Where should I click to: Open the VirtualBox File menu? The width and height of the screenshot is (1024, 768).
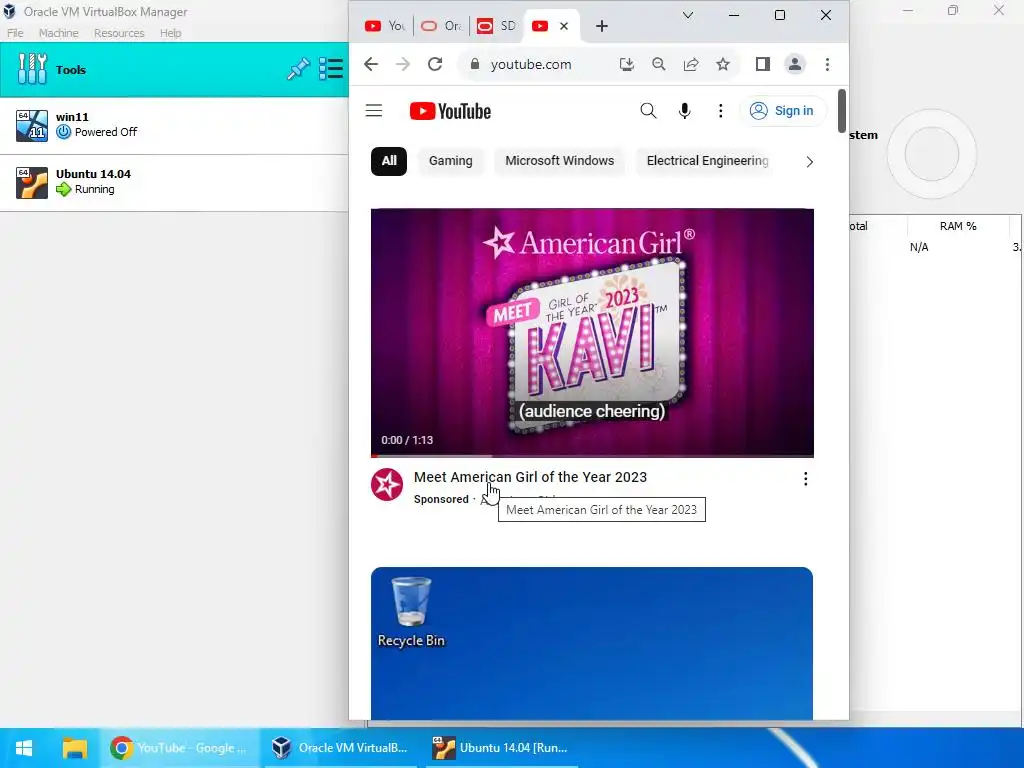[x=15, y=33]
